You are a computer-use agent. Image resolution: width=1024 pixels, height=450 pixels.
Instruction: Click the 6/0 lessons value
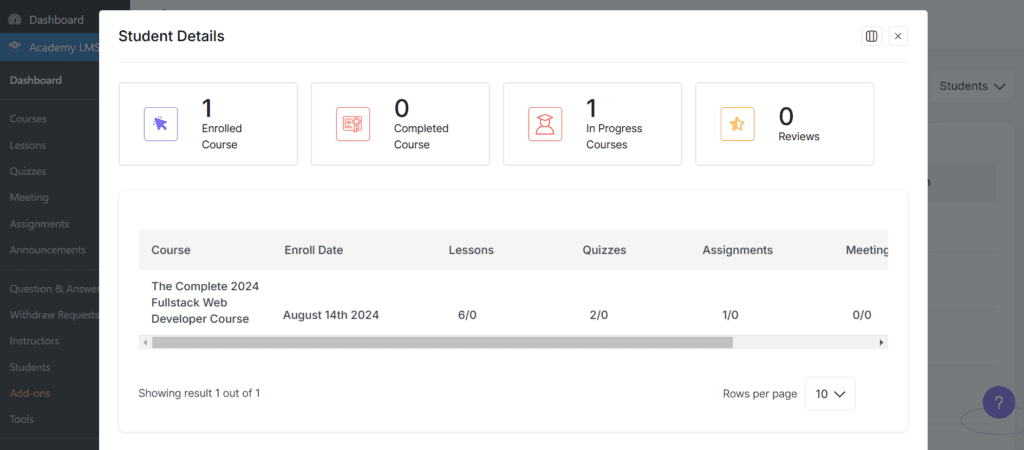coord(468,315)
